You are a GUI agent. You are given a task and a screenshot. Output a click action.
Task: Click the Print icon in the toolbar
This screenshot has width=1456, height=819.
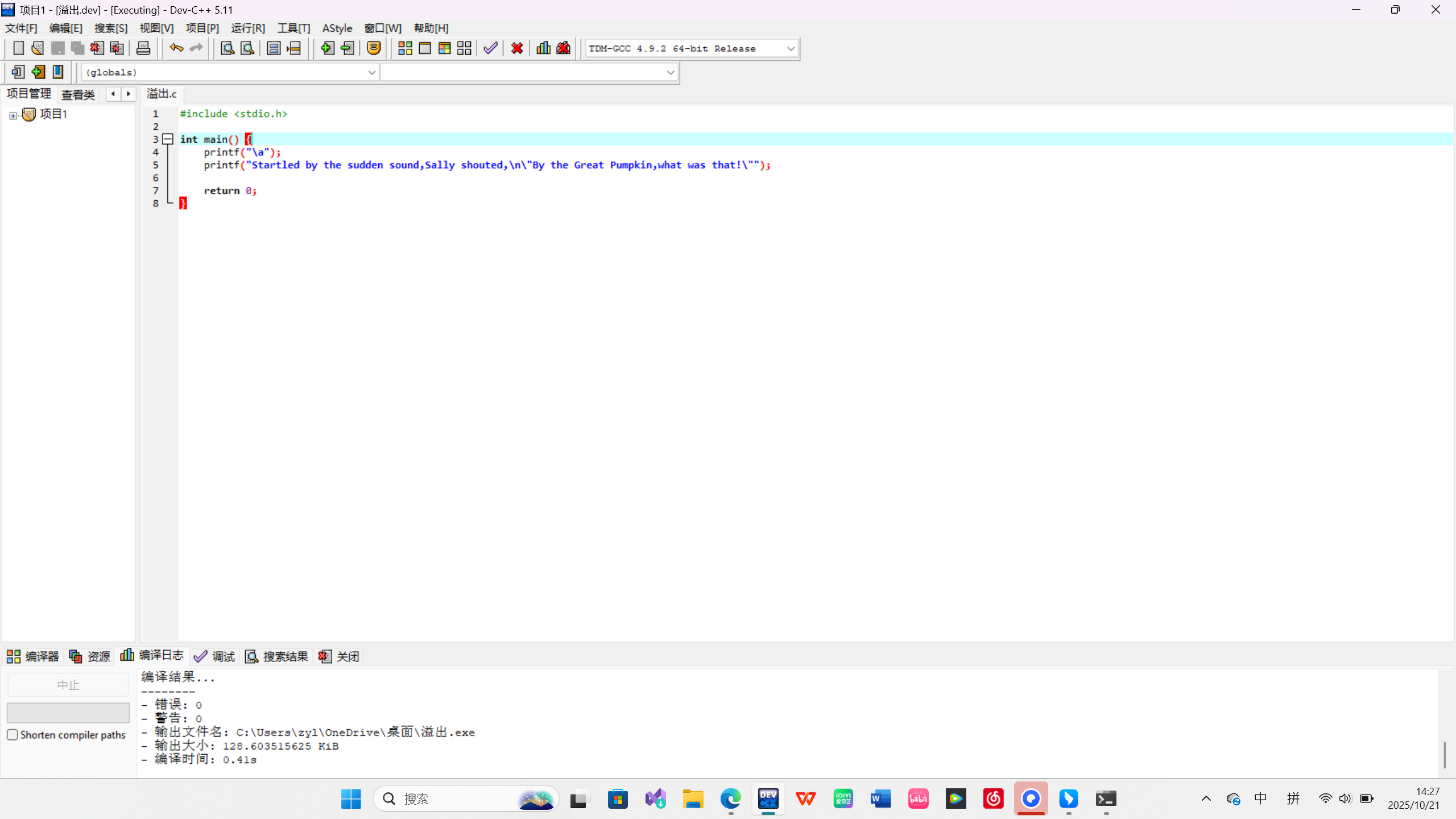tap(143, 48)
